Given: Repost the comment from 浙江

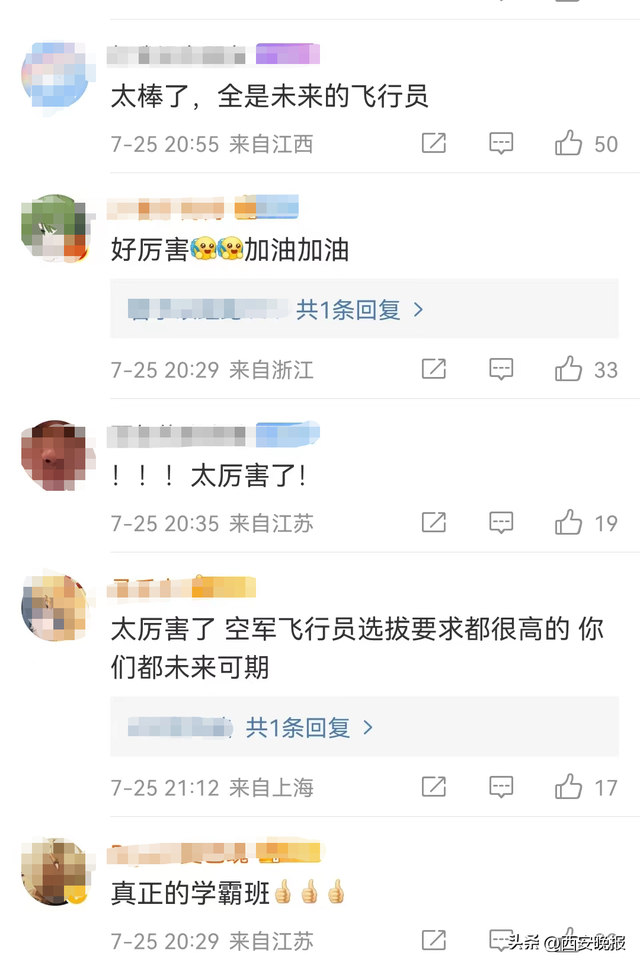Looking at the screenshot, I should [x=434, y=369].
